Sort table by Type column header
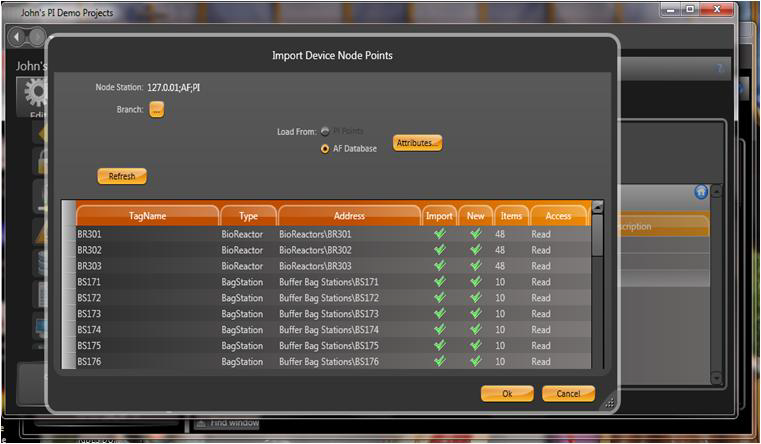 (247, 216)
